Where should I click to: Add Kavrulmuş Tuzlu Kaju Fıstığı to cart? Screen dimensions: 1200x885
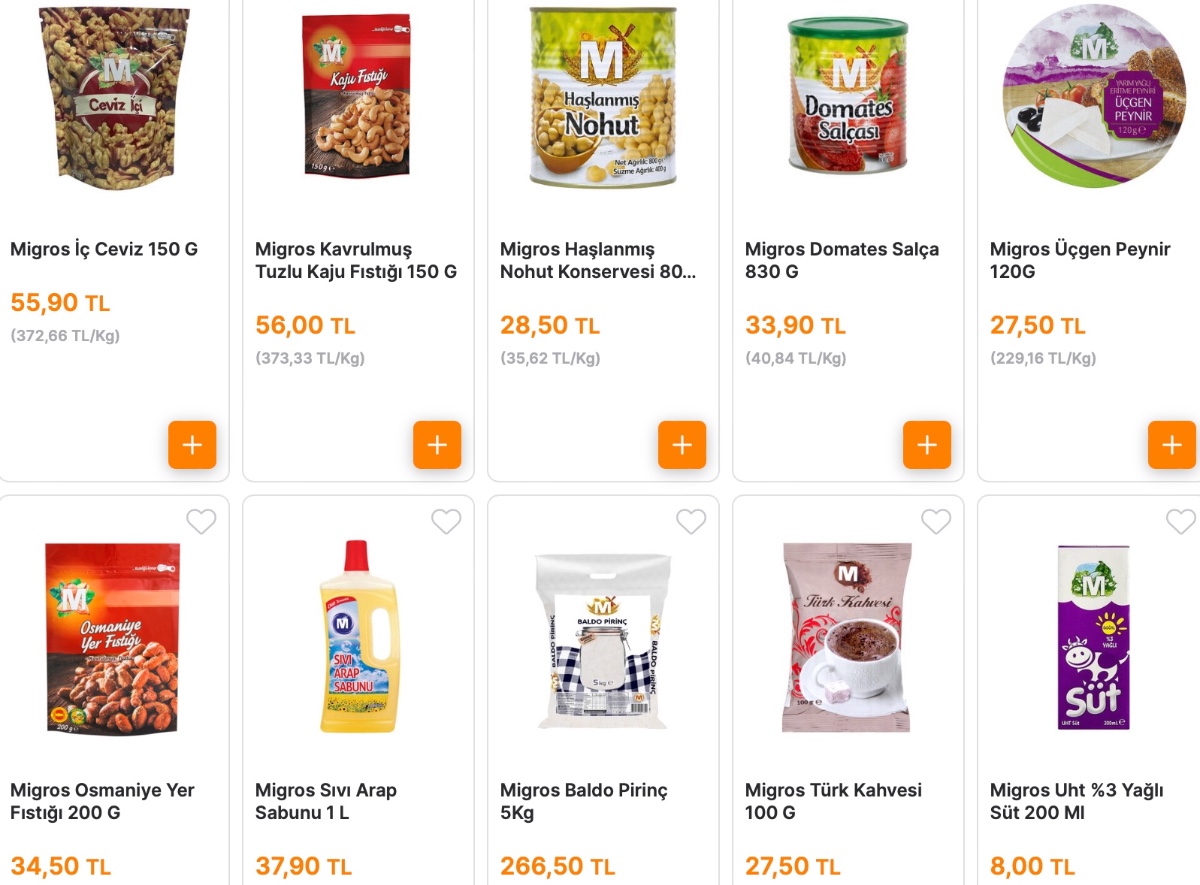[436, 445]
